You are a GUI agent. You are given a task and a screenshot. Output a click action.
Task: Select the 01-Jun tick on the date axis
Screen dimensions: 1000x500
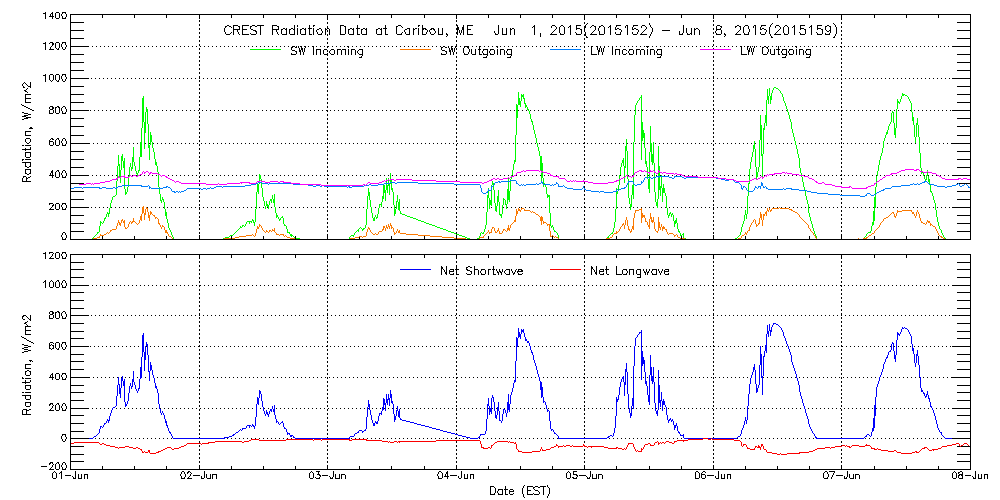click(x=71, y=477)
